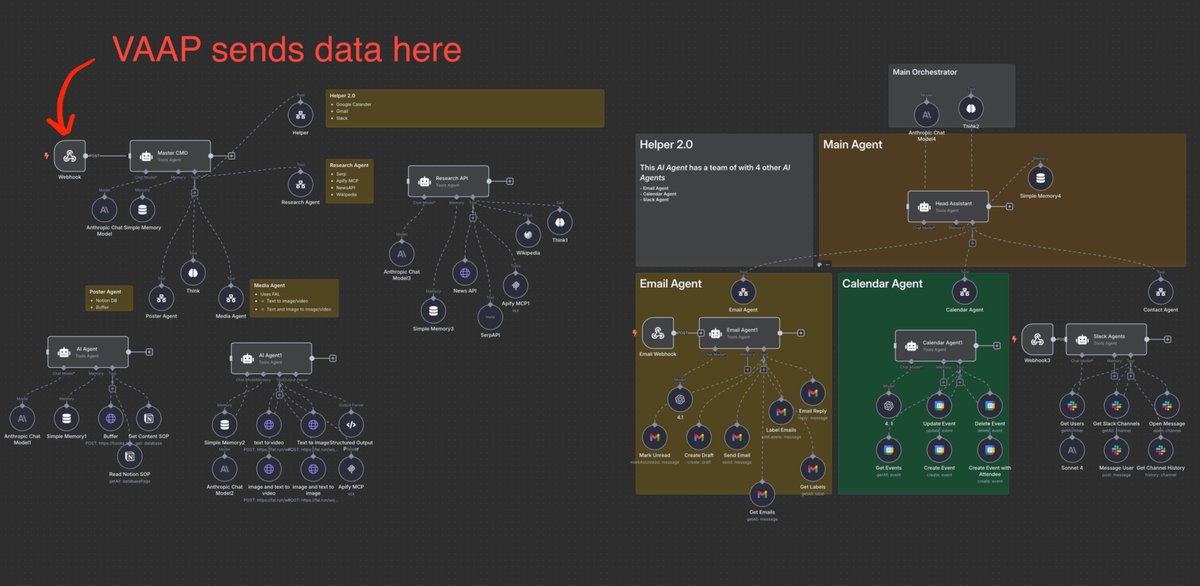Select the Simple Memory1 node
This screenshot has height=586, width=1200.
[67, 418]
